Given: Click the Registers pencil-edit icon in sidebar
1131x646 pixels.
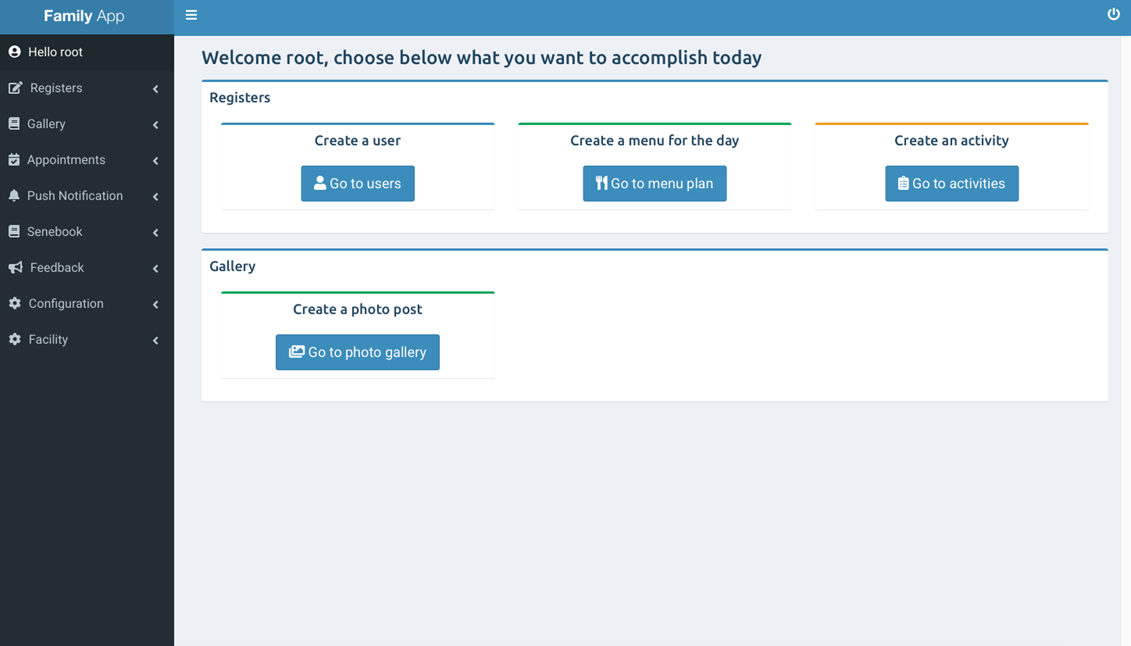Looking at the screenshot, I should pos(15,88).
